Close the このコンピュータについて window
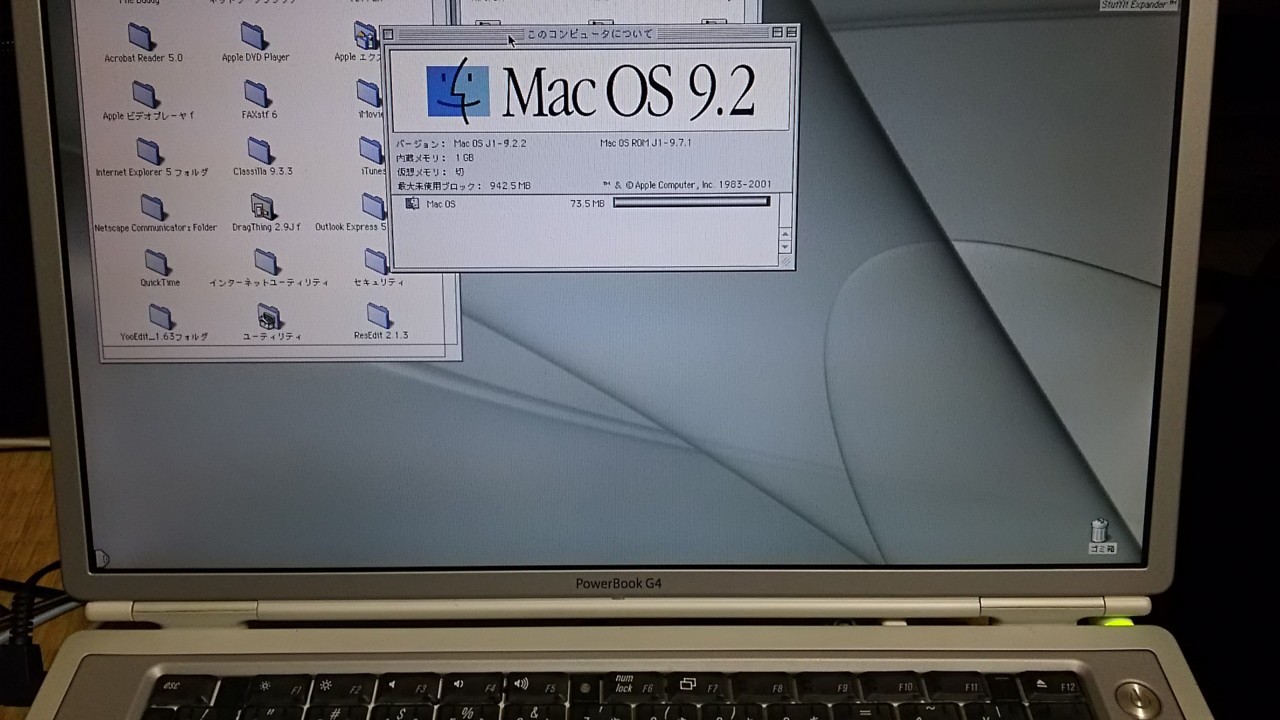This screenshot has width=1280, height=720. (388, 35)
